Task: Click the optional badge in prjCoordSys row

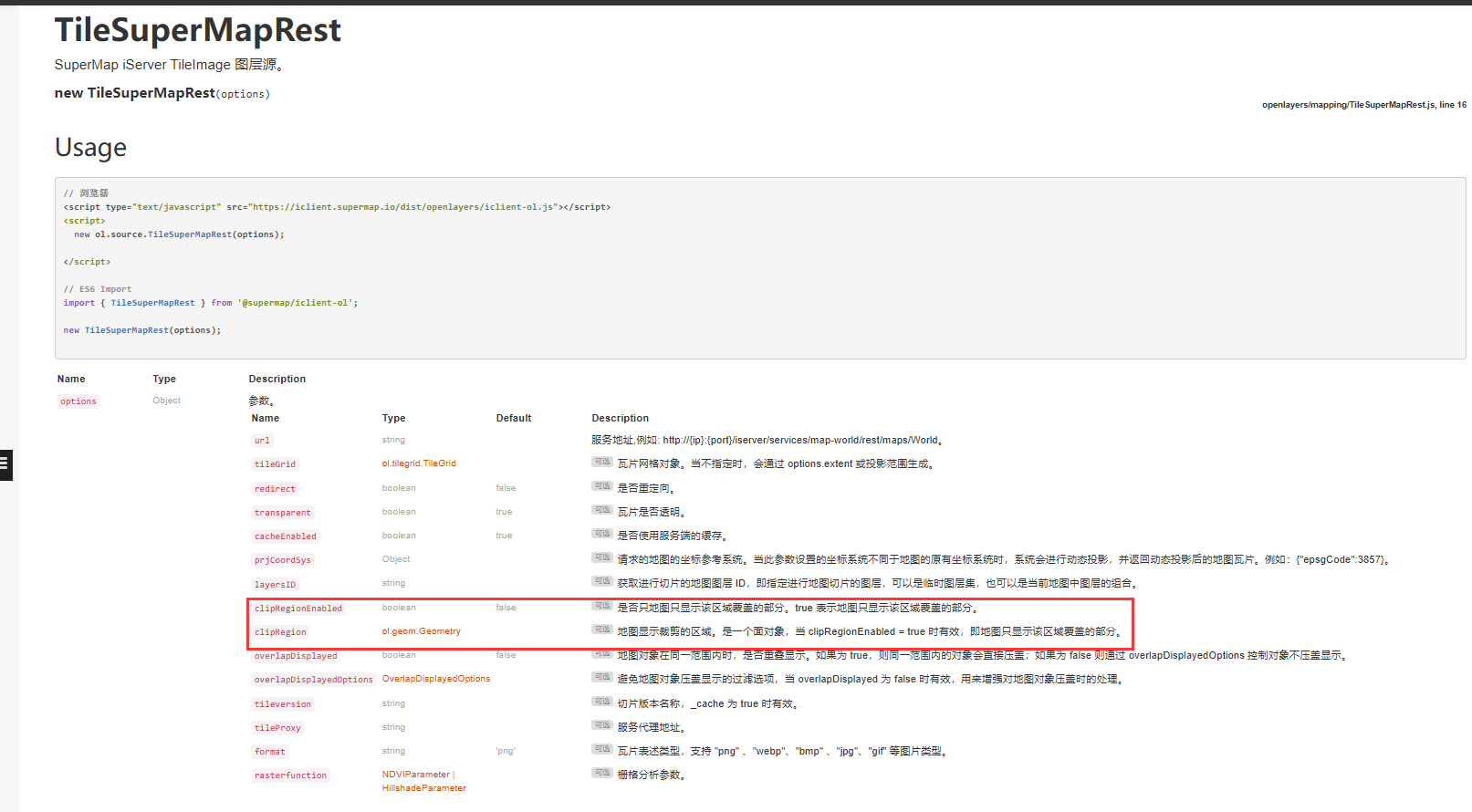Action: tap(602, 558)
